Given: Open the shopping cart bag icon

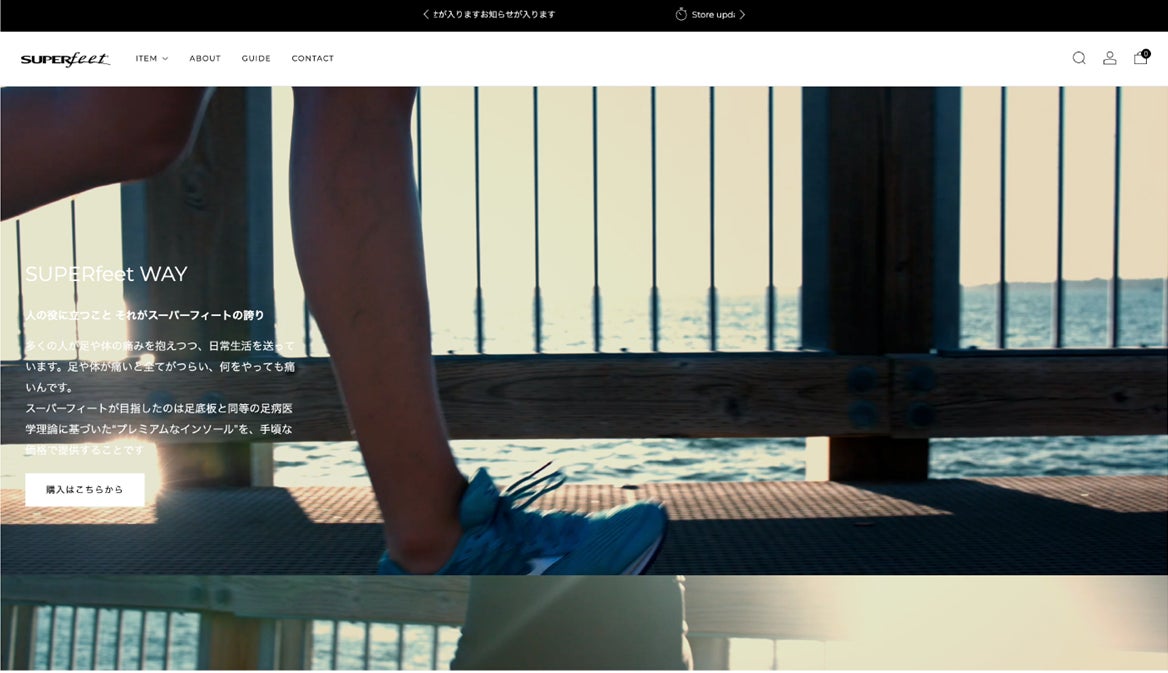Looking at the screenshot, I should coord(1140,57).
